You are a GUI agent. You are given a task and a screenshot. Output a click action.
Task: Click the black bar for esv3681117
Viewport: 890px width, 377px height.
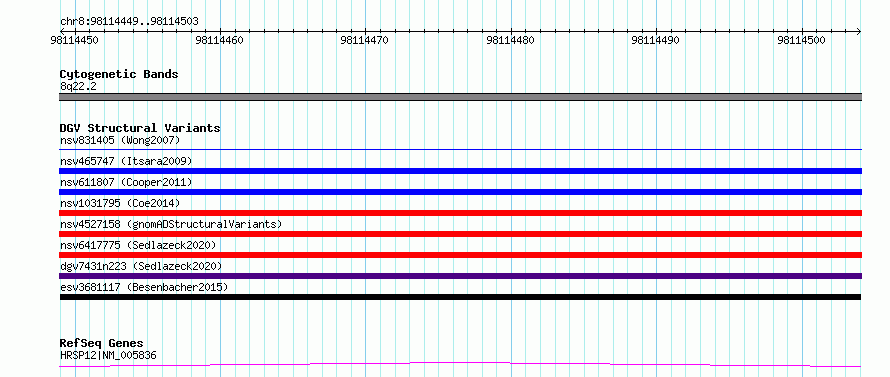click(x=460, y=297)
